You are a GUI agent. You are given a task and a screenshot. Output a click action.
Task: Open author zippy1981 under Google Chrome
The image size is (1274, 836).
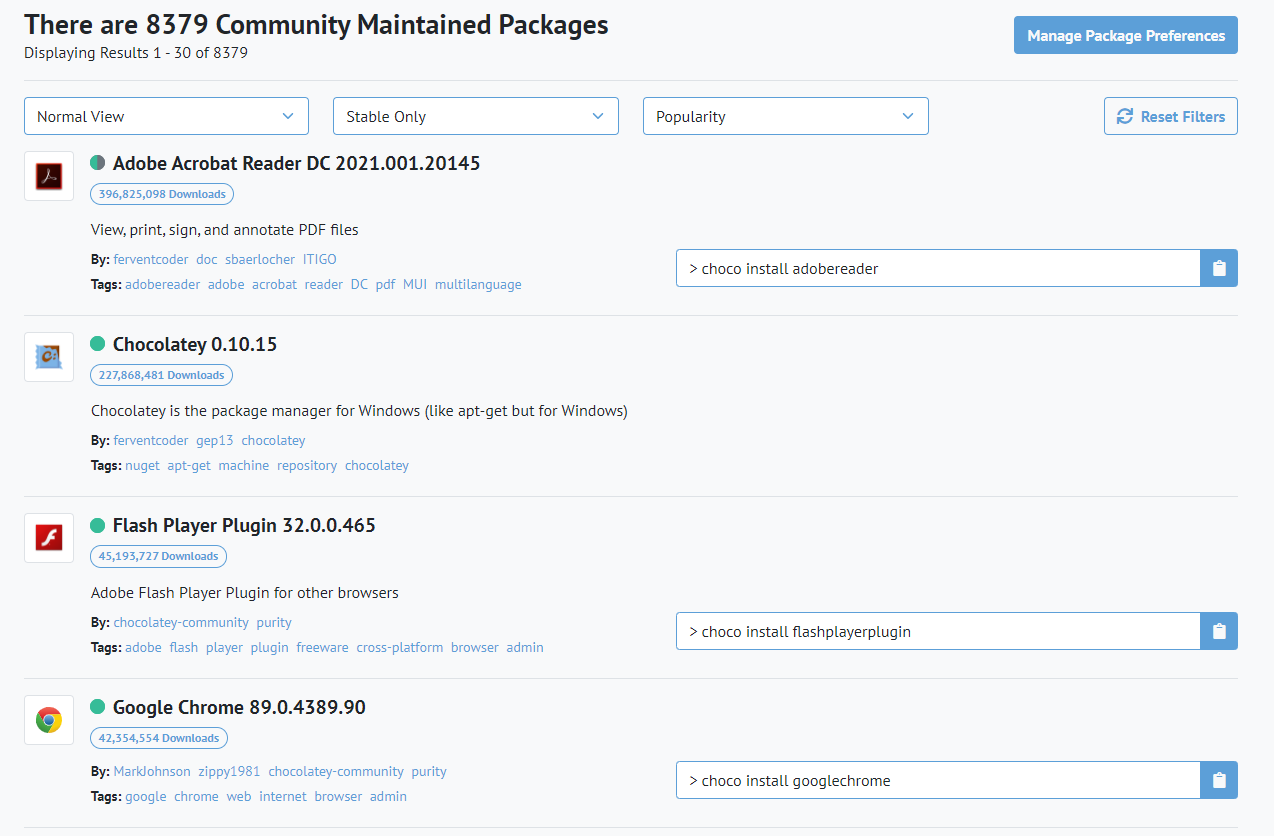tap(229, 771)
